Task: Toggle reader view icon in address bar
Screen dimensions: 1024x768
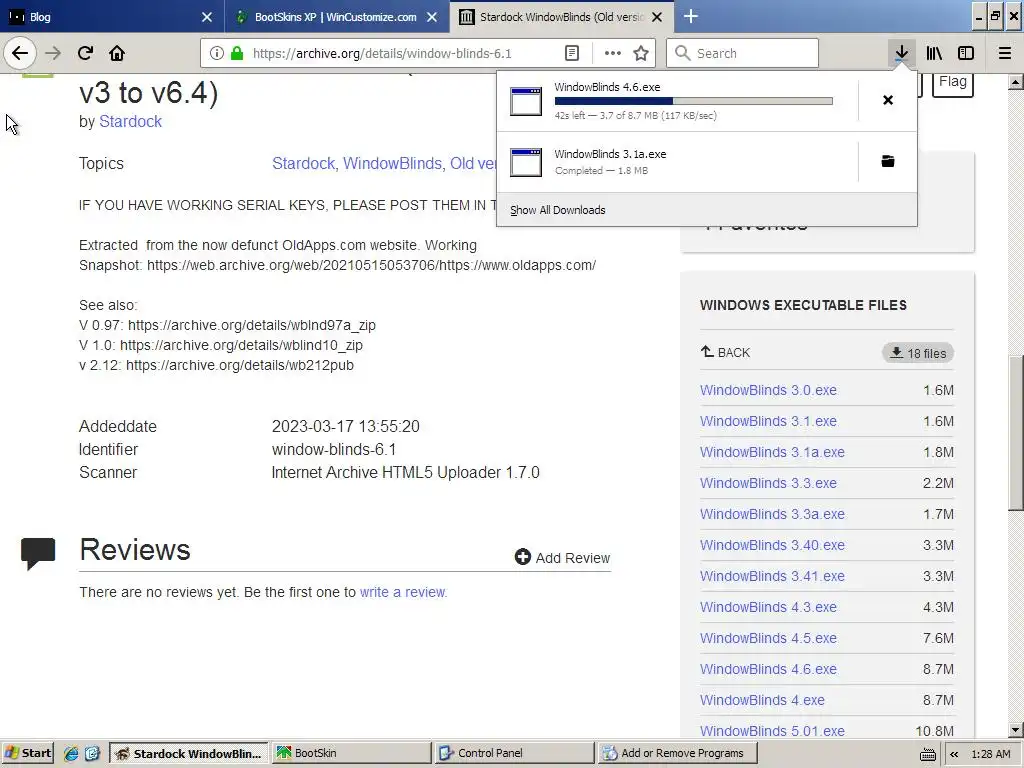Action: 572,54
